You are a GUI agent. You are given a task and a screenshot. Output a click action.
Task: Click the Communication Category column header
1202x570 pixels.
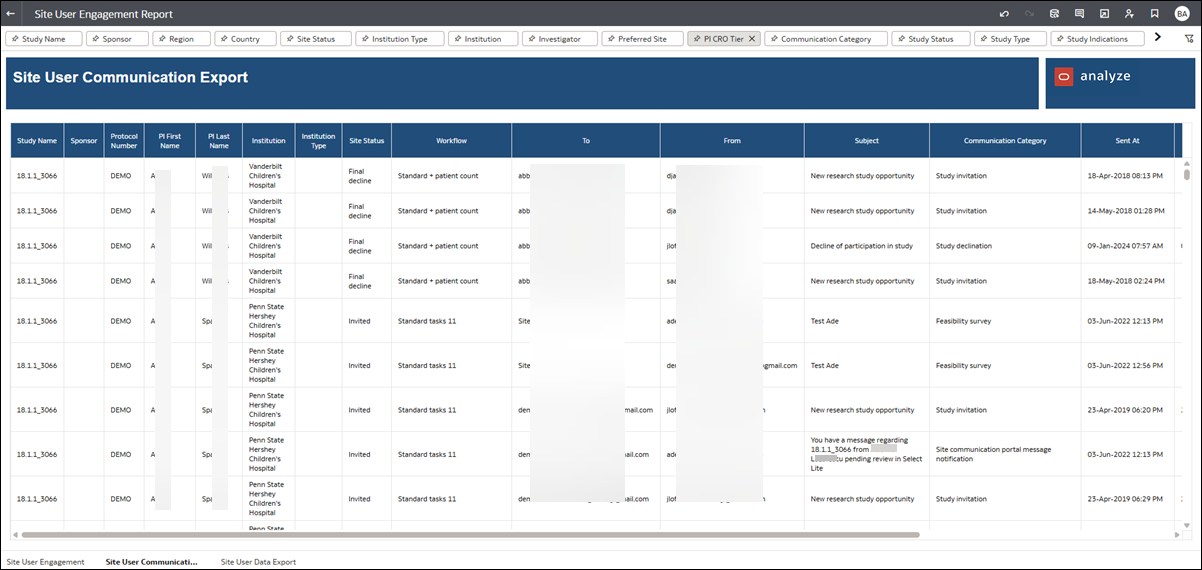click(x=1005, y=141)
